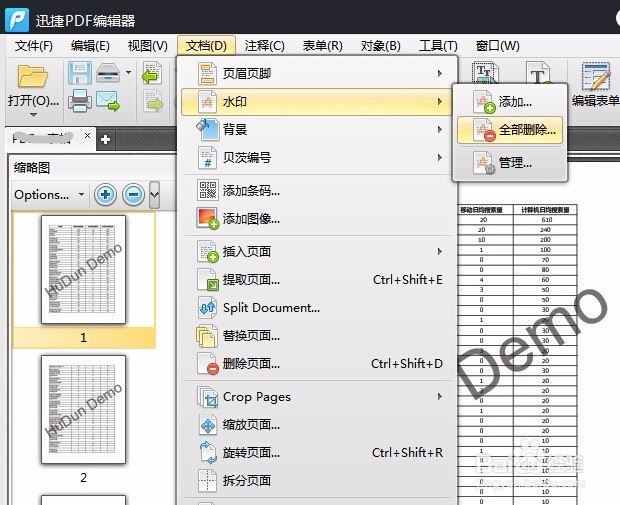Click the 缩略图 panel title
The width and height of the screenshot is (620, 505).
32,168
